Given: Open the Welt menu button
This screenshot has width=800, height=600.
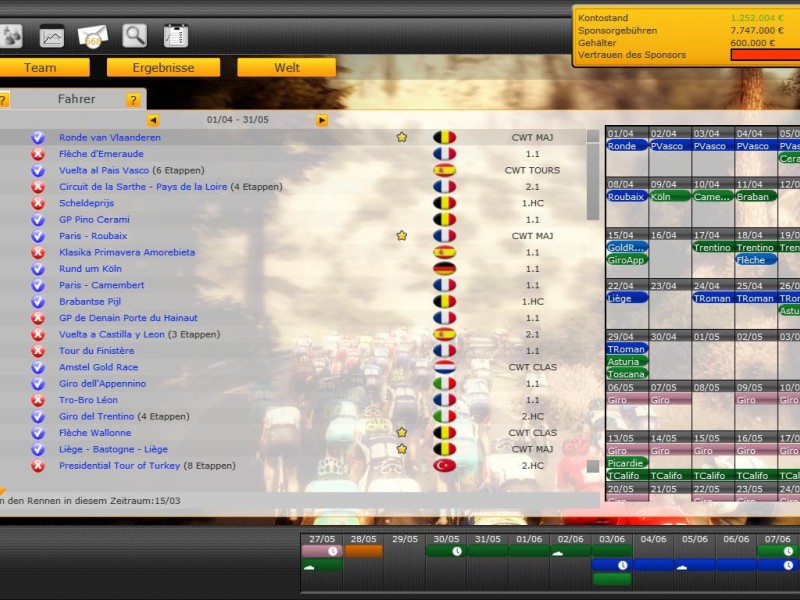Looking at the screenshot, I should tap(285, 68).
